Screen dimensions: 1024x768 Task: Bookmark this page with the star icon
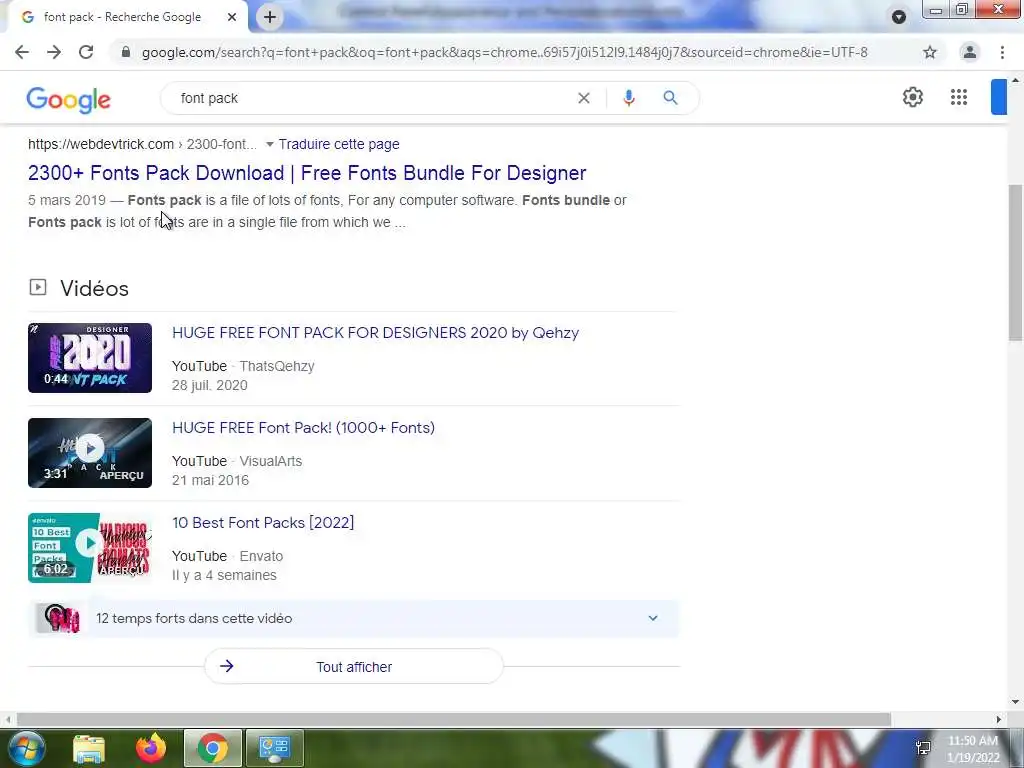930,52
